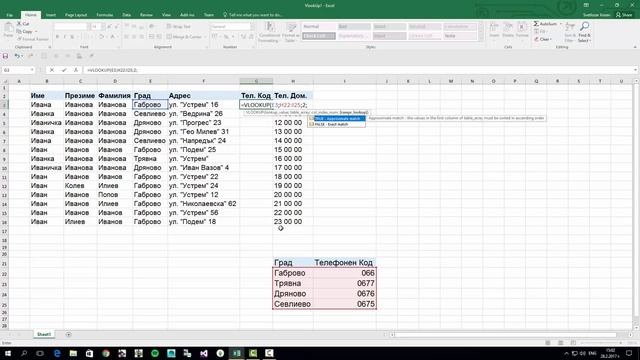Switch to the Insert tab
640x360 pixels.
[x=51, y=15]
